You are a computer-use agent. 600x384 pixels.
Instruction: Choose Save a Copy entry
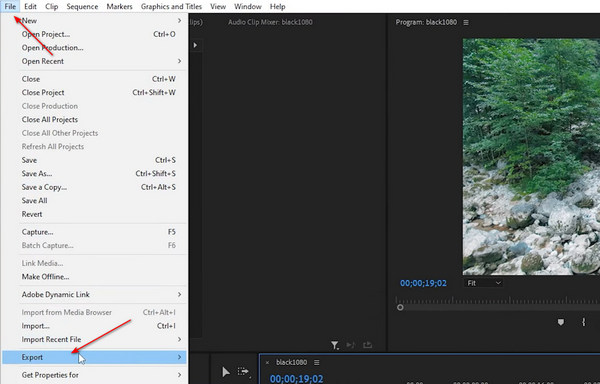(x=94, y=187)
